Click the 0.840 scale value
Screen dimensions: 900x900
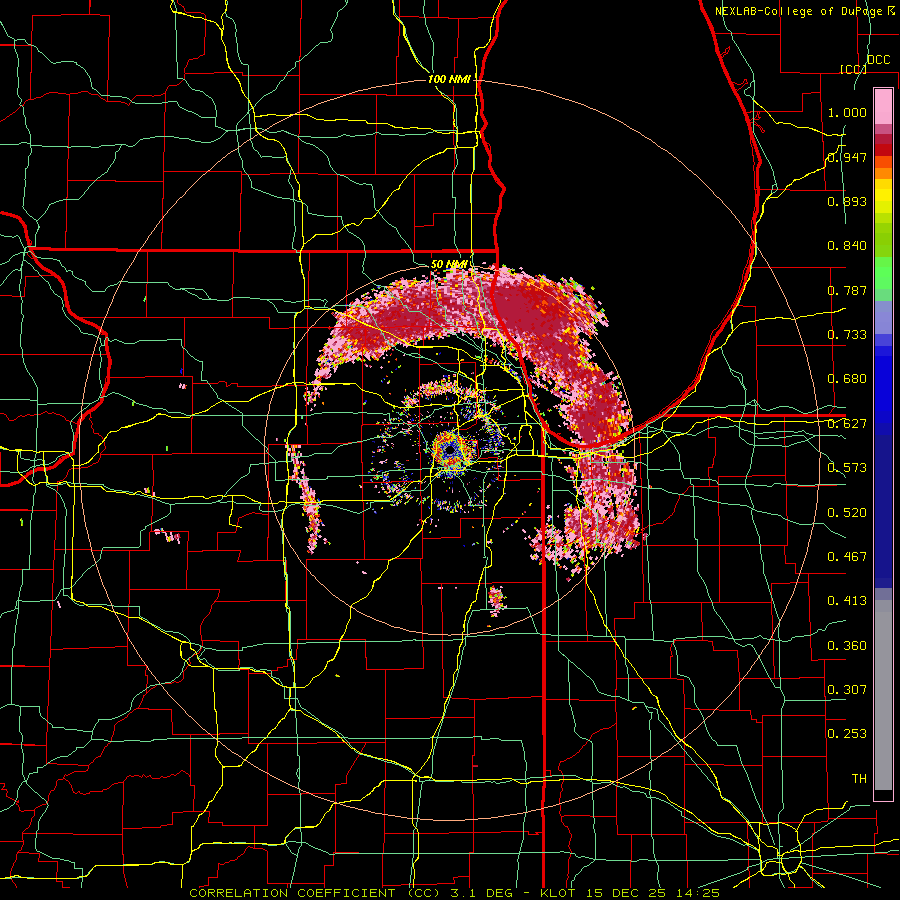tap(847, 246)
